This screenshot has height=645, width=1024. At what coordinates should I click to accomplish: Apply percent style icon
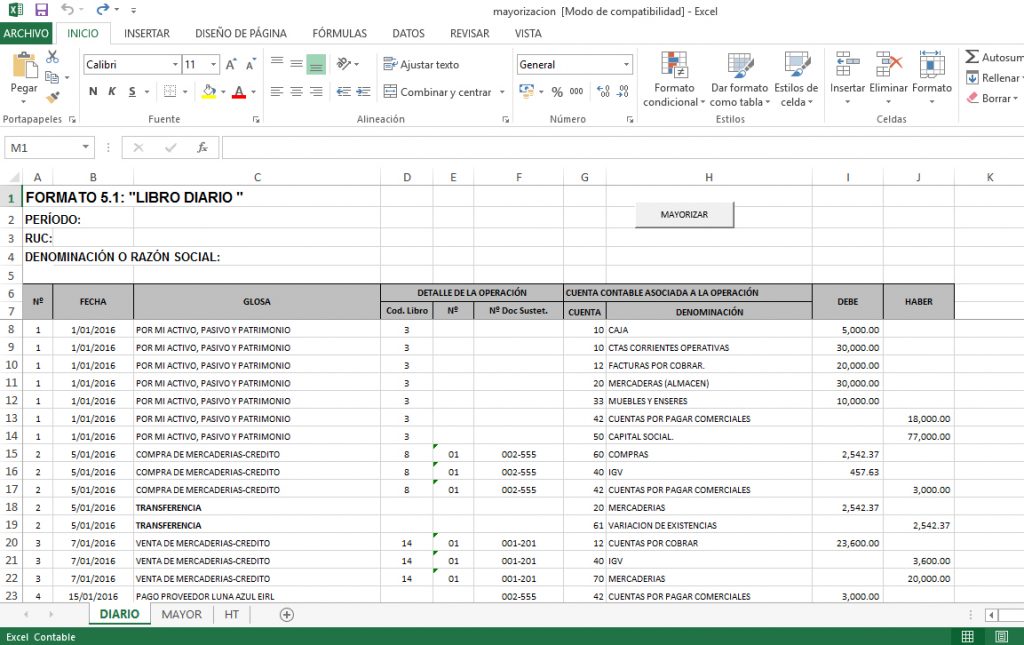pyautogui.click(x=557, y=92)
